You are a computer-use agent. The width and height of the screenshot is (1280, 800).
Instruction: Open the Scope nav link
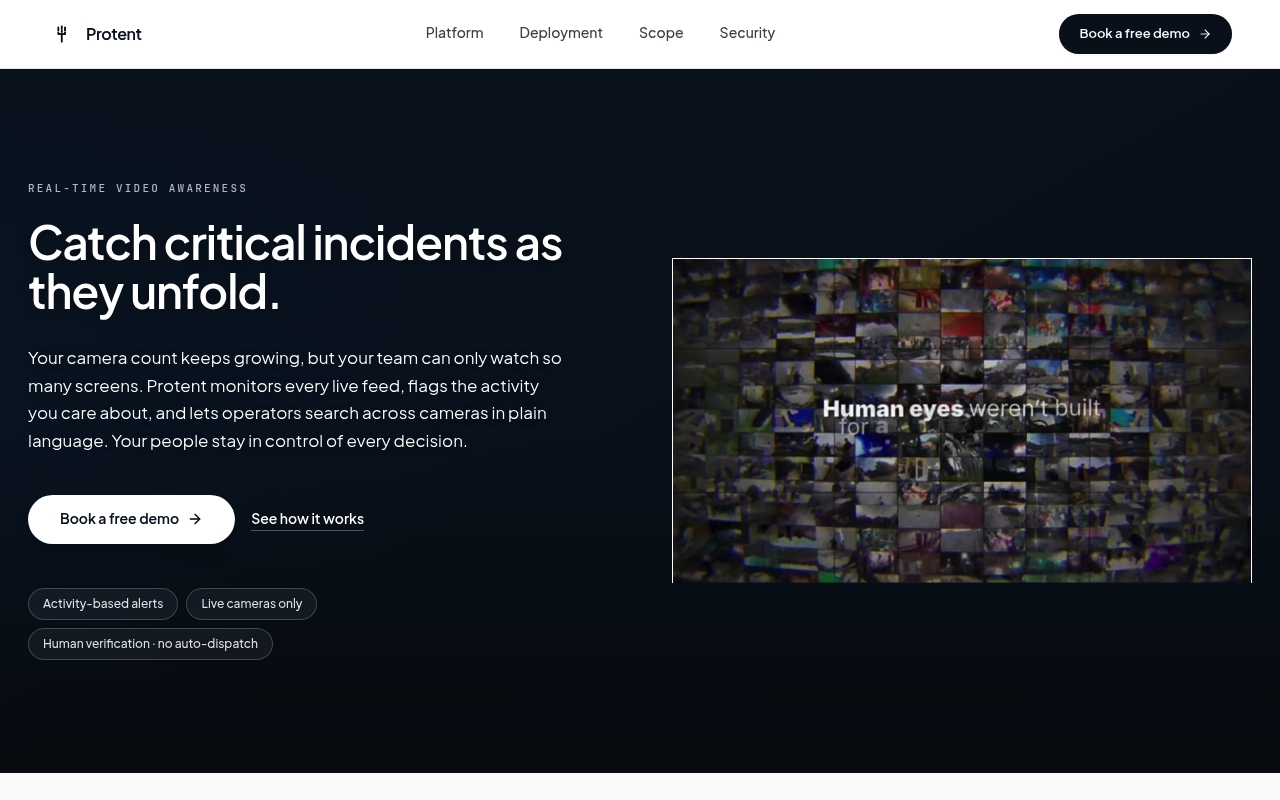[x=661, y=33]
